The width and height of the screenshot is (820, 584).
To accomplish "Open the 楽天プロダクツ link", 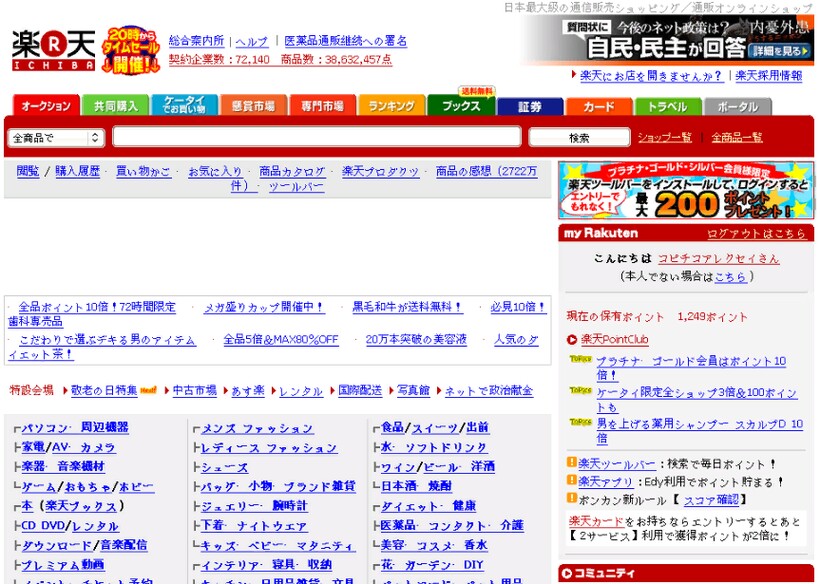I will click(380, 171).
